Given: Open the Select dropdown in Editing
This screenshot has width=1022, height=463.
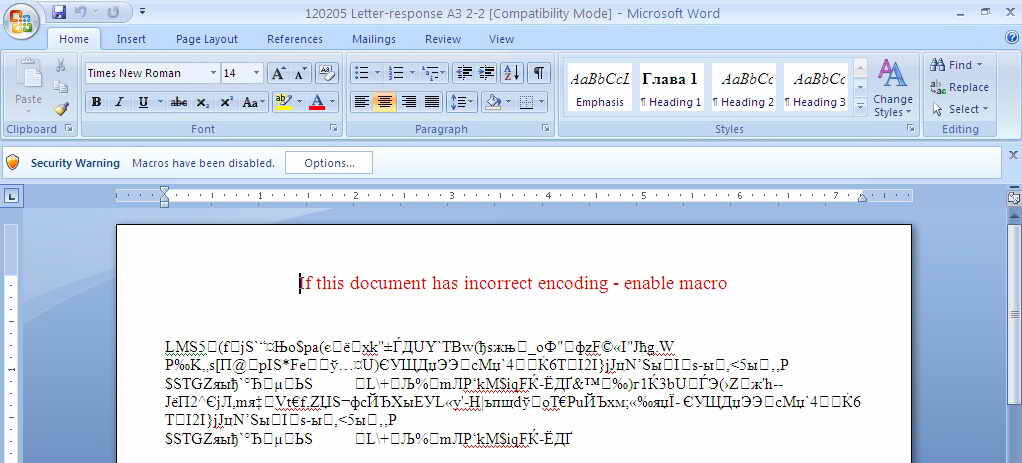Looking at the screenshot, I should (961, 109).
